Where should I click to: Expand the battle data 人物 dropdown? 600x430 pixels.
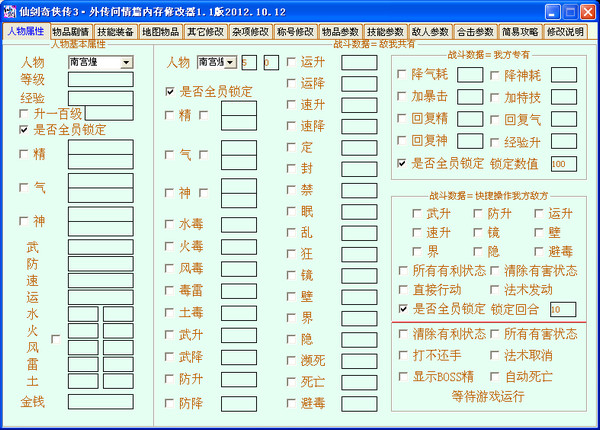click(230, 62)
